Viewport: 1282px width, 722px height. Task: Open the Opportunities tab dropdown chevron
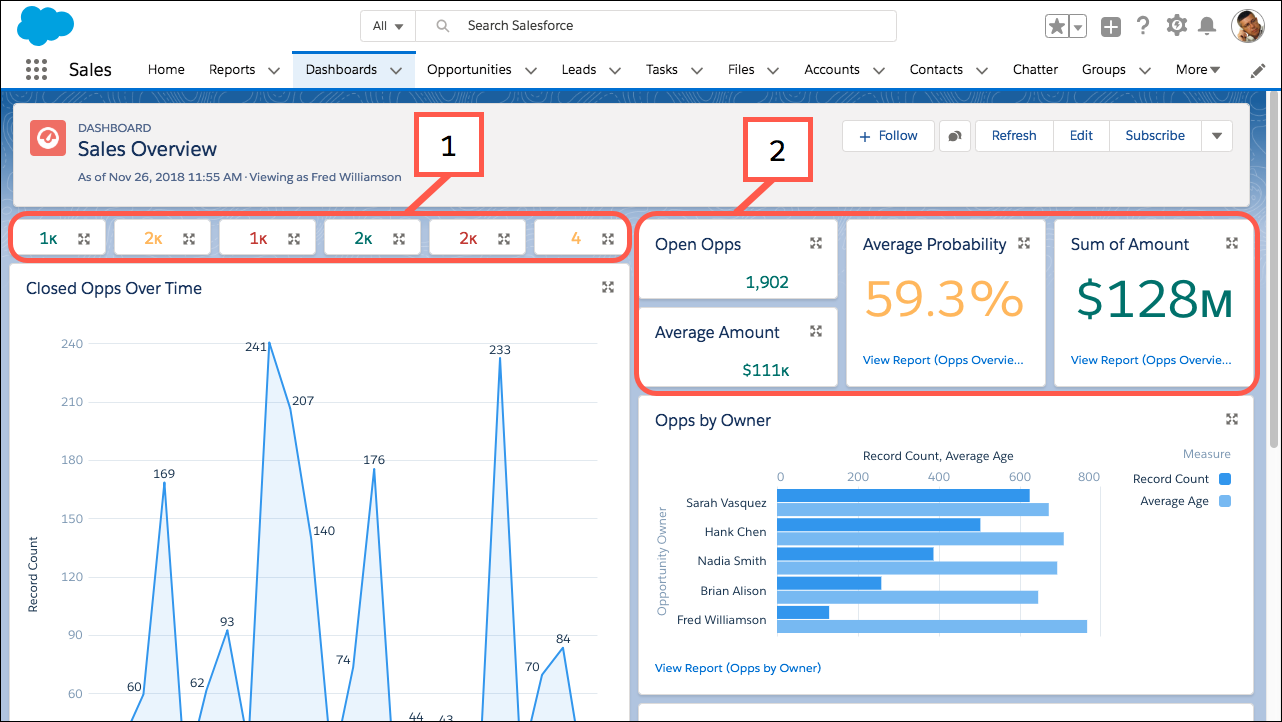tap(531, 70)
